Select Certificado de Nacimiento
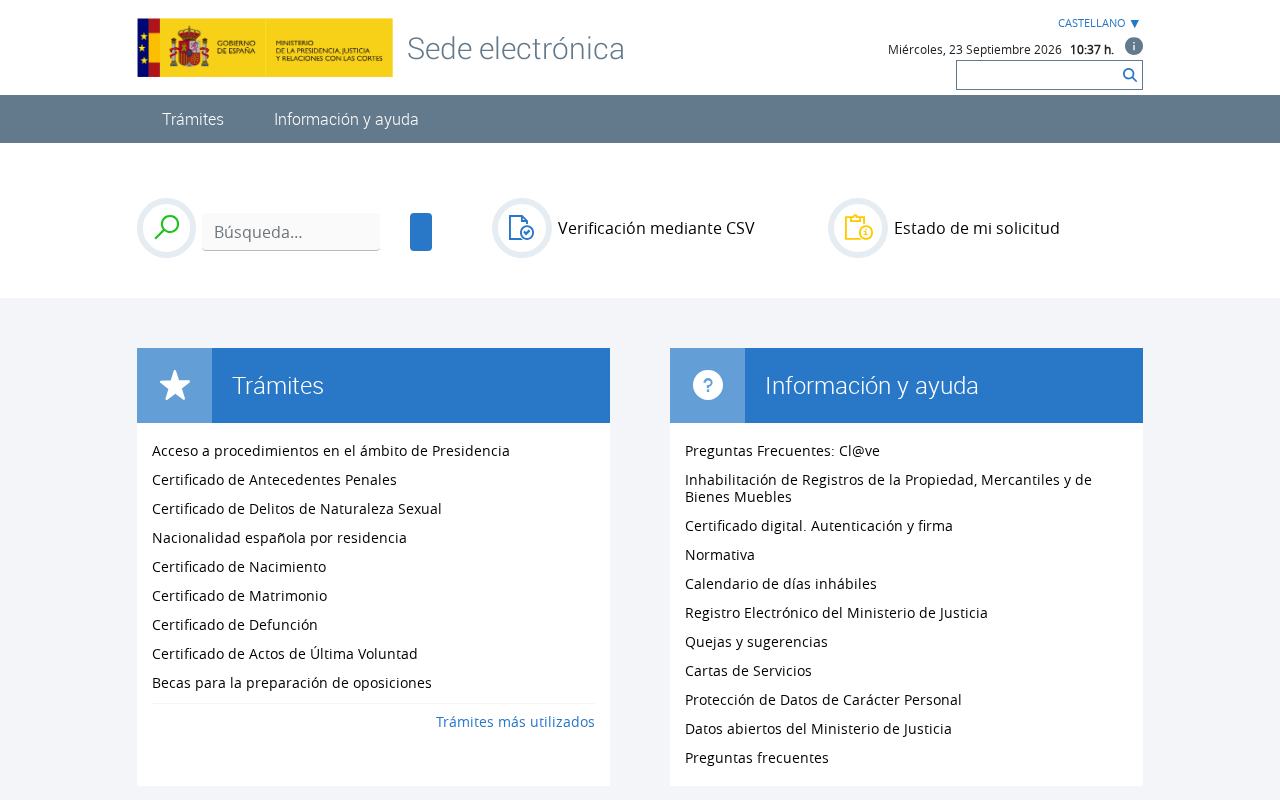The height and width of the screenshot is (800, 1280). (x=239, y=567)
